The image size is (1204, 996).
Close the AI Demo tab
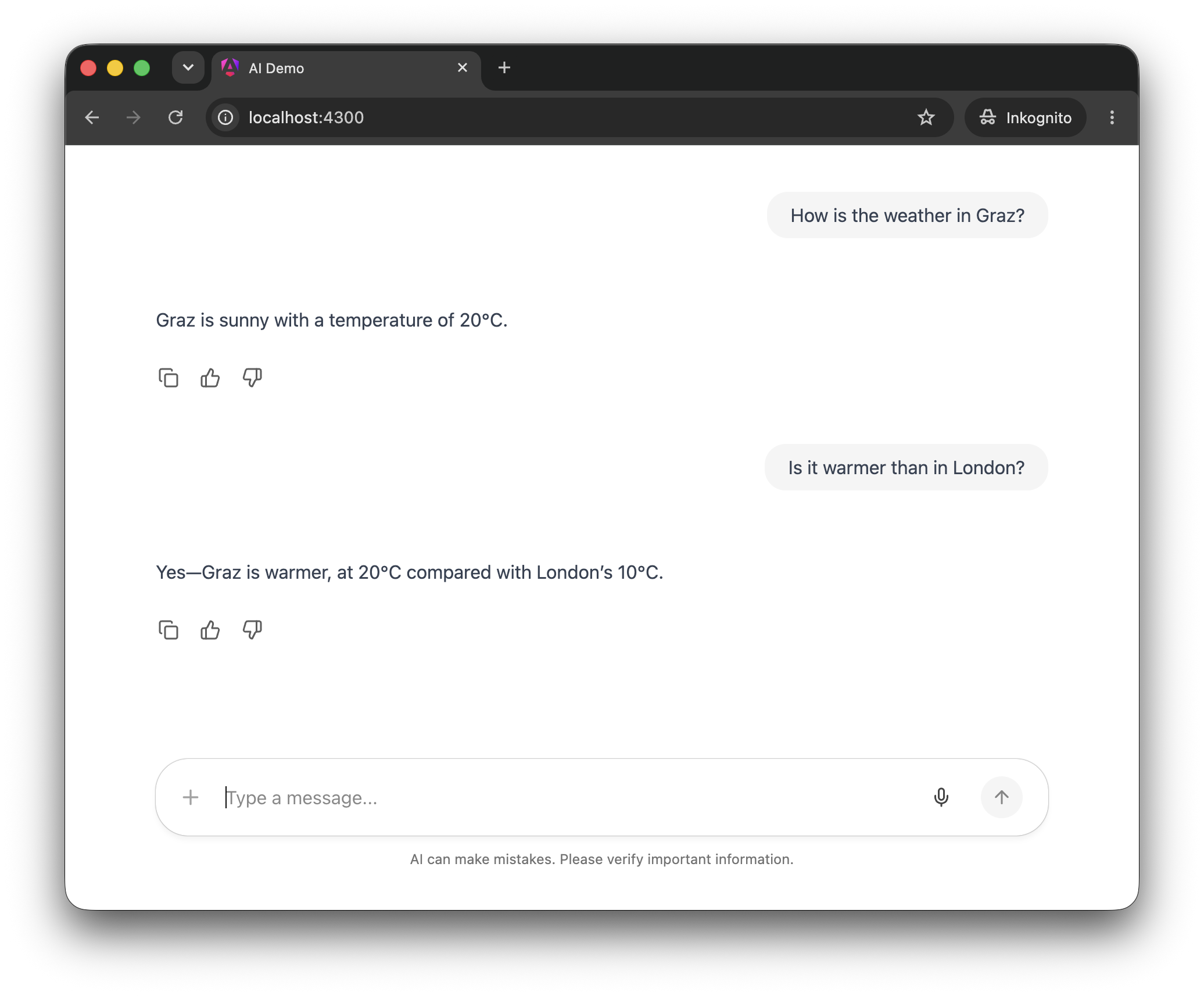[x=463, y=68]
